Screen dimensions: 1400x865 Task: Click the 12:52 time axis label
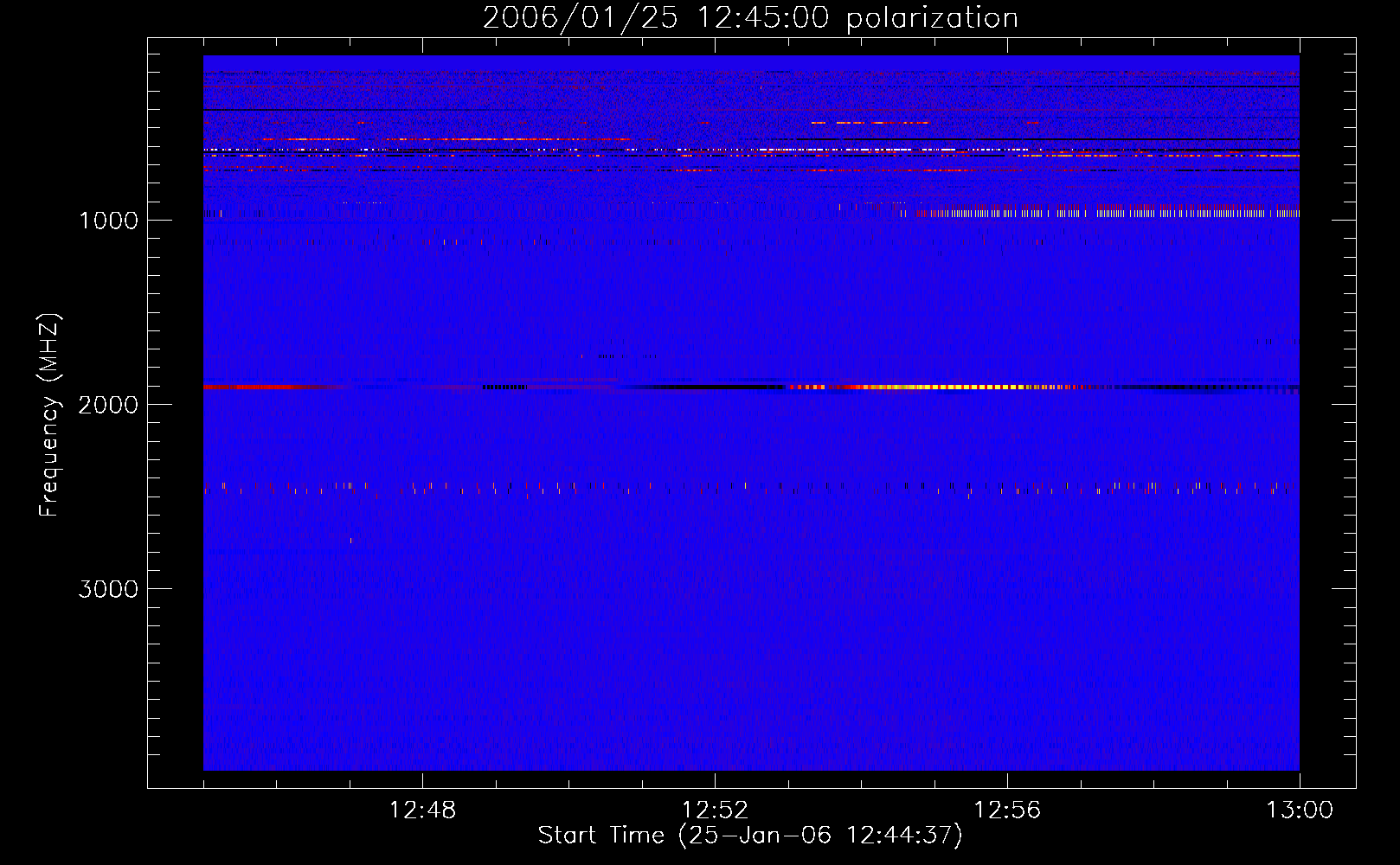pyautogui.click(x=715, y=811)
